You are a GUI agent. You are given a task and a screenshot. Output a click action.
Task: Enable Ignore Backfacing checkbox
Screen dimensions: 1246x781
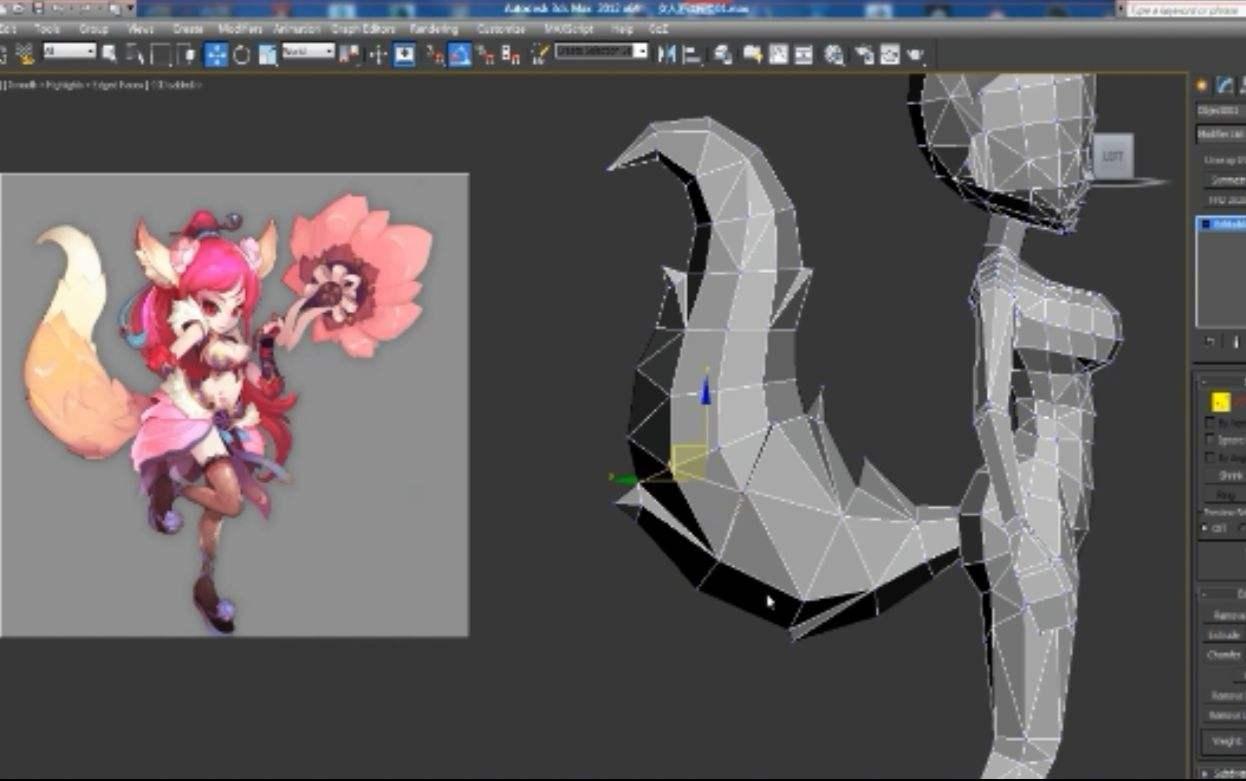tap(1210, 440)
